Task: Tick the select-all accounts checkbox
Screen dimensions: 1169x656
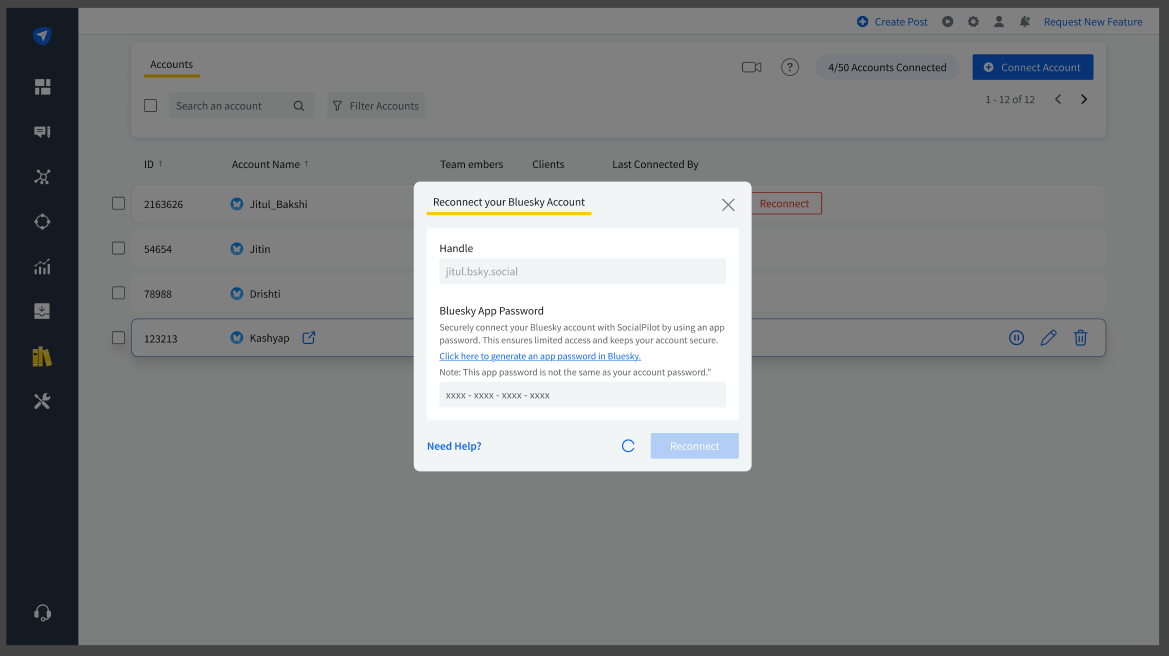Action: pos(151,105)
